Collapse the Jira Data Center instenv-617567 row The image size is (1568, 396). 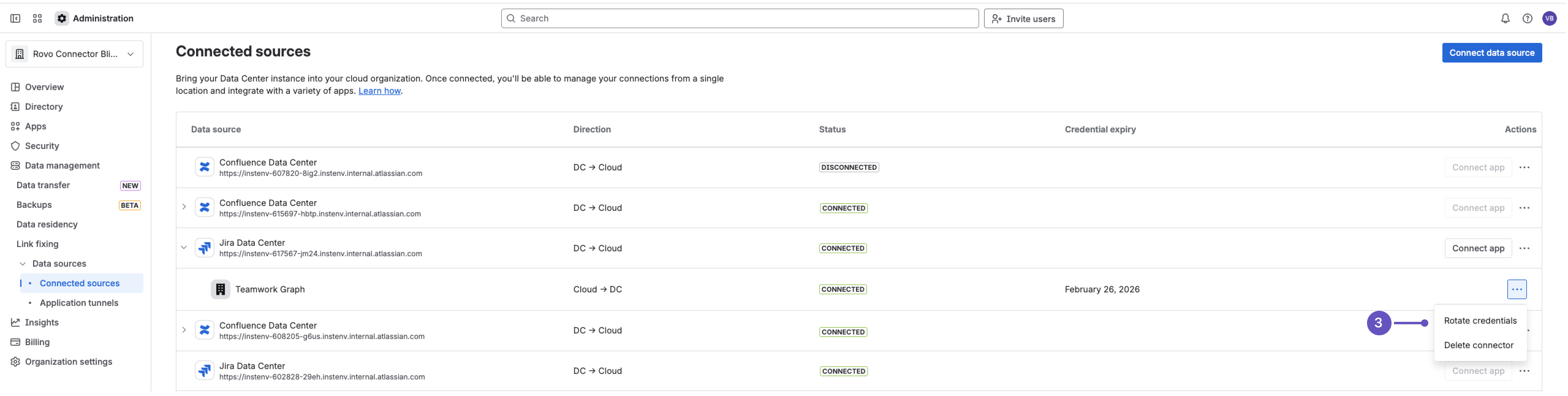(184, 248)
